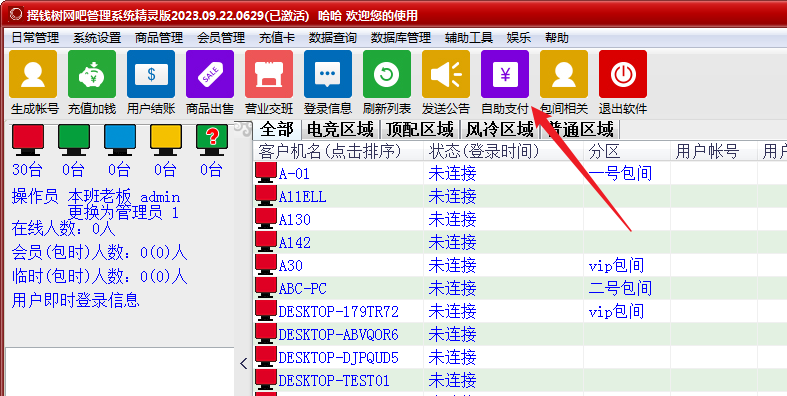Click the 营业交班 icon

(x=269, y=74)
